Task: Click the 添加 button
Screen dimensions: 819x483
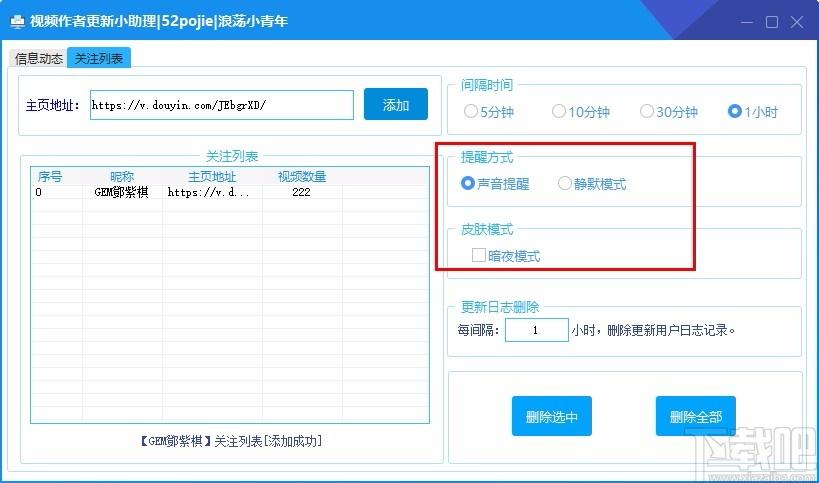Action: pos(395,104)
